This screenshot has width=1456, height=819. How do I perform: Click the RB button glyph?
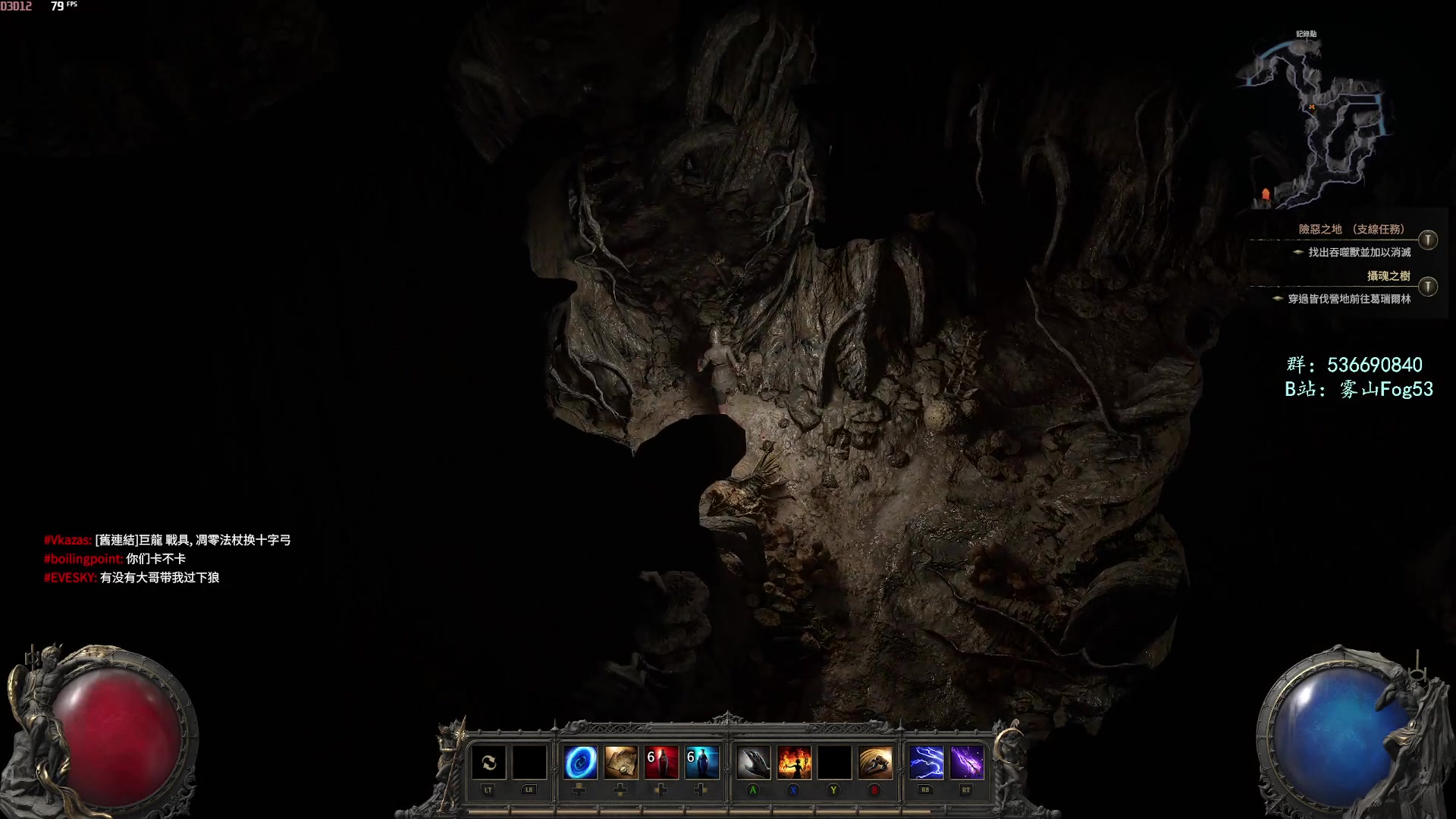tap(925, 790)
